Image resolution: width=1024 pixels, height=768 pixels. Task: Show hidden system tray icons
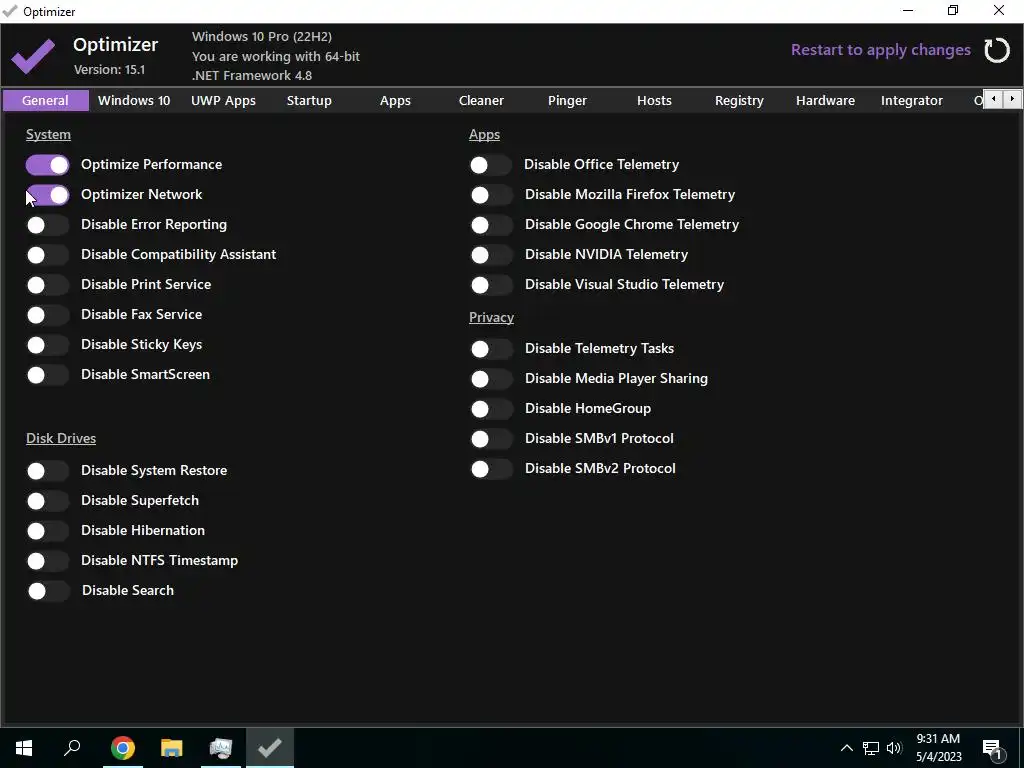pos(846,748)
